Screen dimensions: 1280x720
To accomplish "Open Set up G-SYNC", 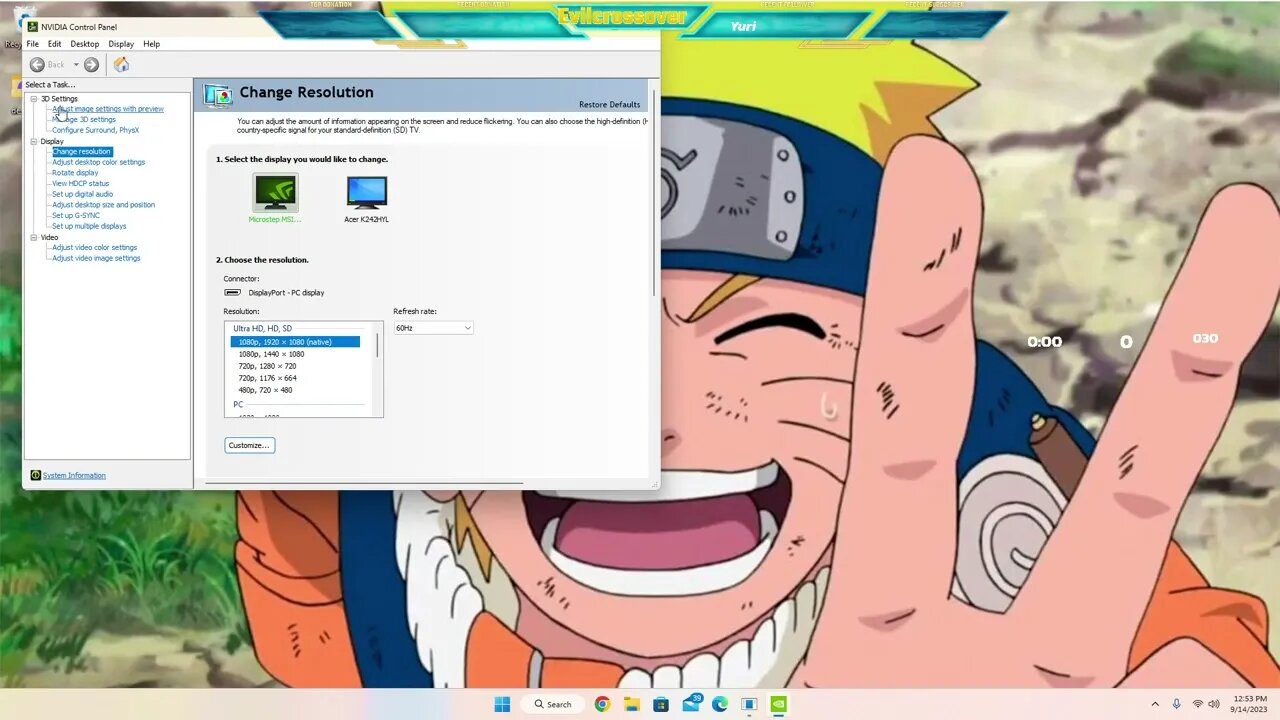I will [76, 215].
